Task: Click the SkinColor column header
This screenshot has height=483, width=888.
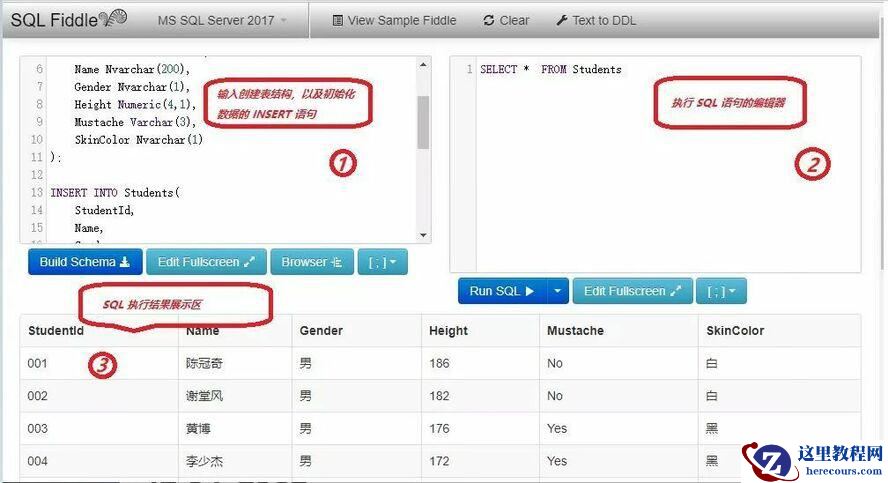Action: (x=735, y=331)
